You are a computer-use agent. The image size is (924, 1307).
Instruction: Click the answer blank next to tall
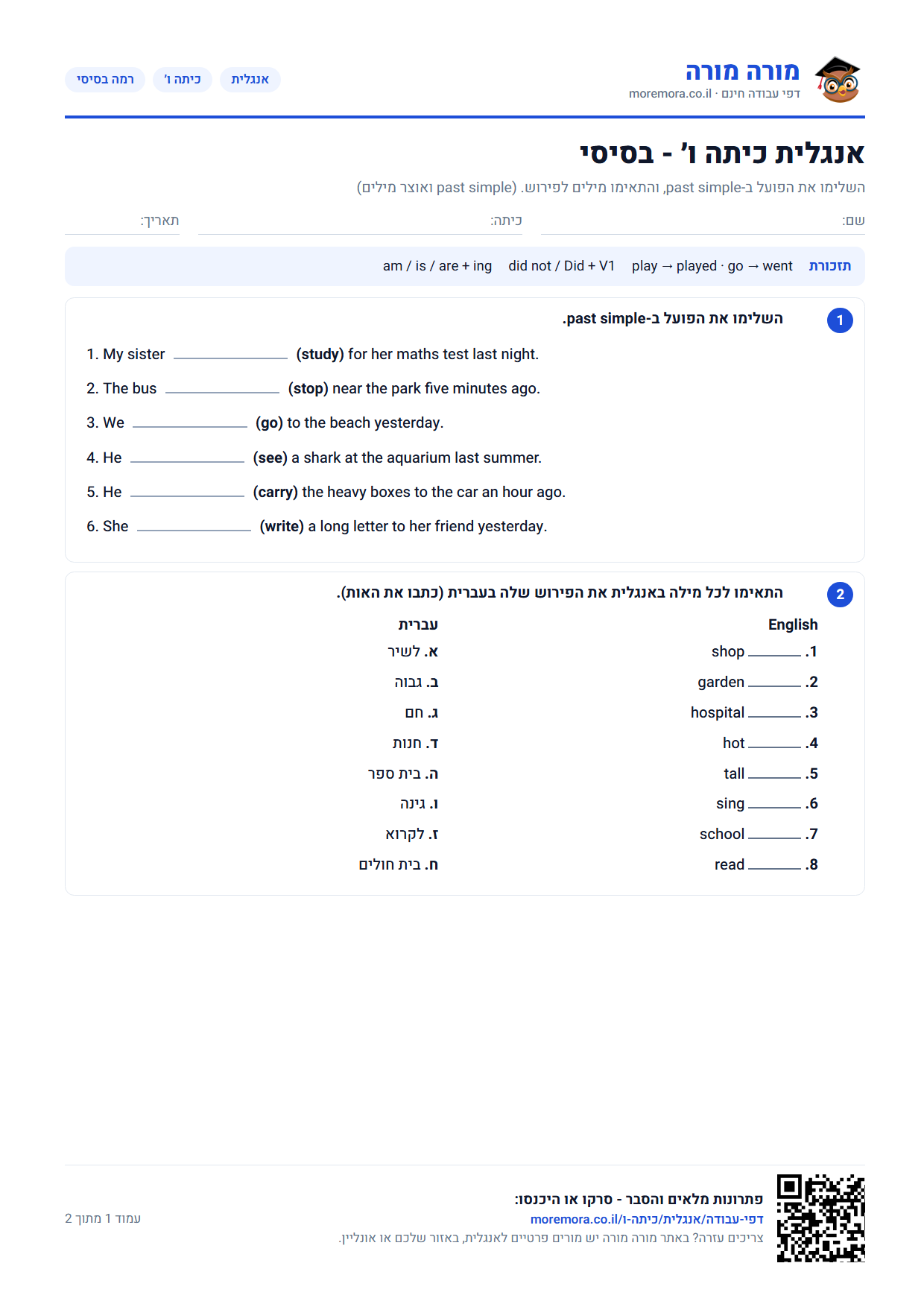[774, 774]
